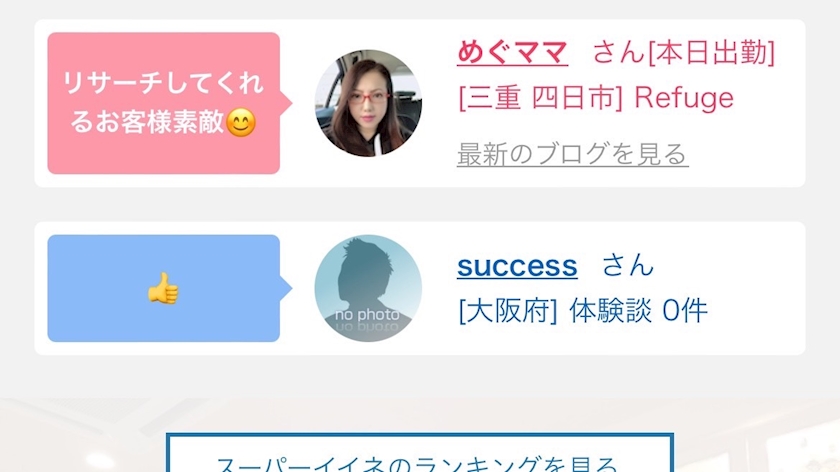840x472 pixels.
Task: Click the 'no photo' caption on the avatar
Action: pyautogui.click(x=368, y=314)
